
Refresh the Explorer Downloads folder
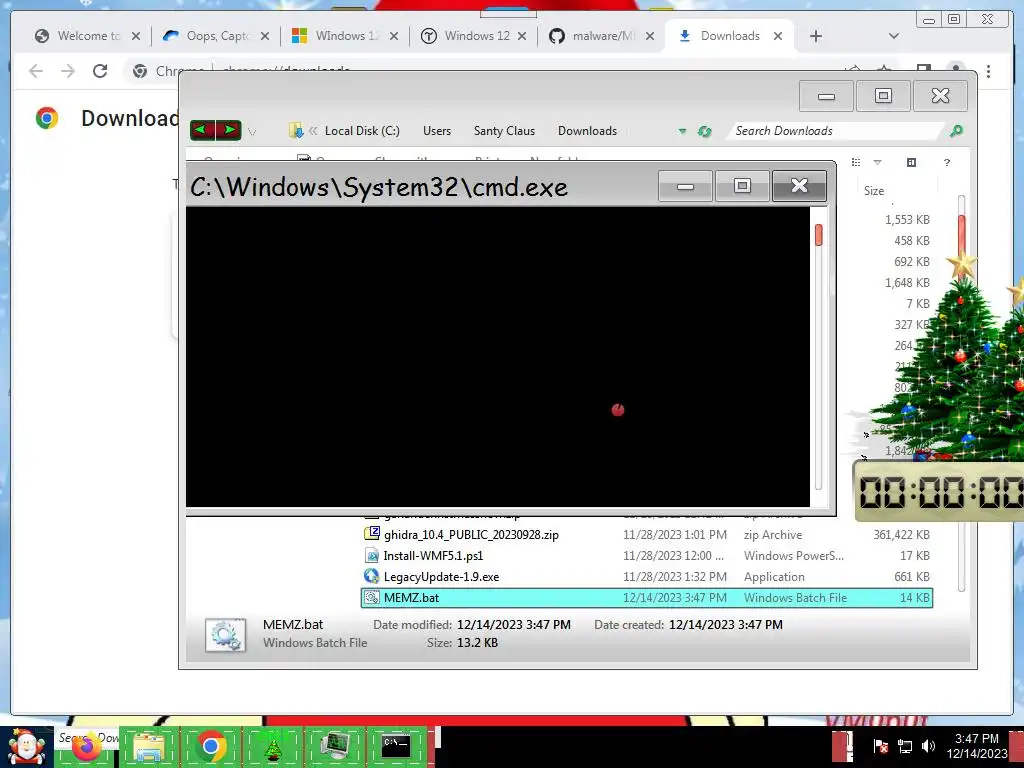(x=704, y=131)
